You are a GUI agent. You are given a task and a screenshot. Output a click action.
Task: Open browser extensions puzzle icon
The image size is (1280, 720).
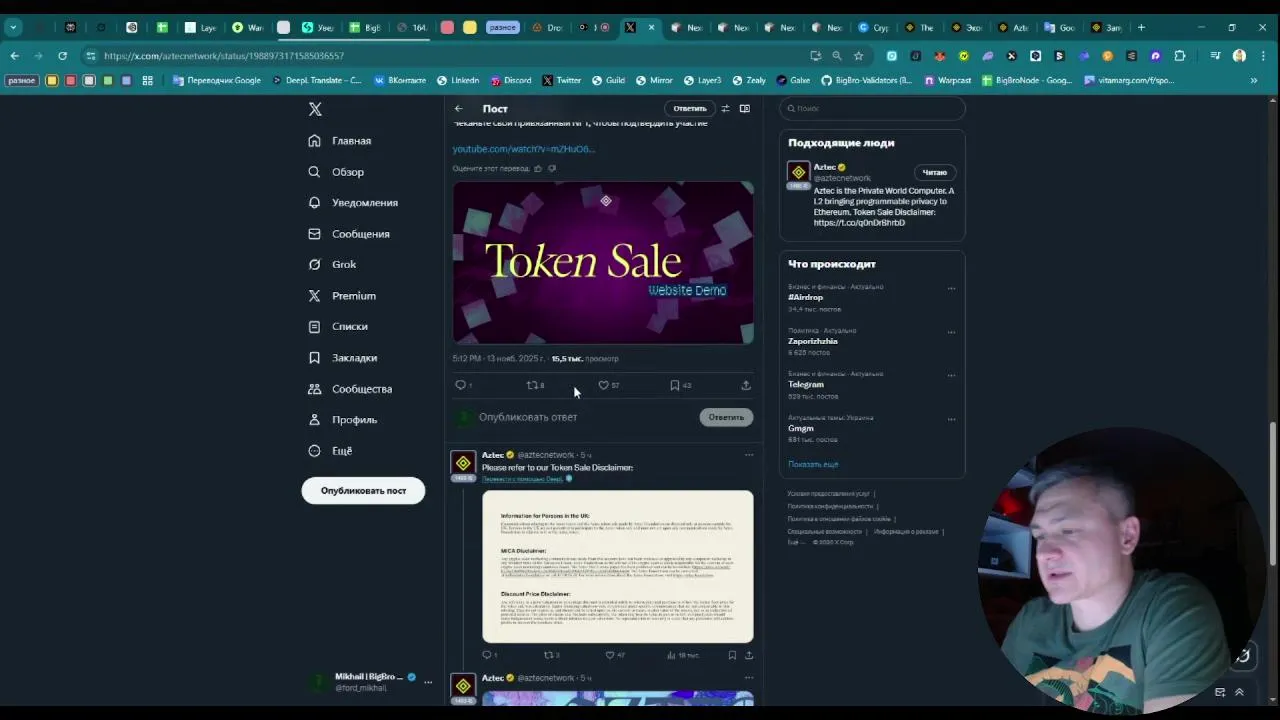tap(1180, 56)
